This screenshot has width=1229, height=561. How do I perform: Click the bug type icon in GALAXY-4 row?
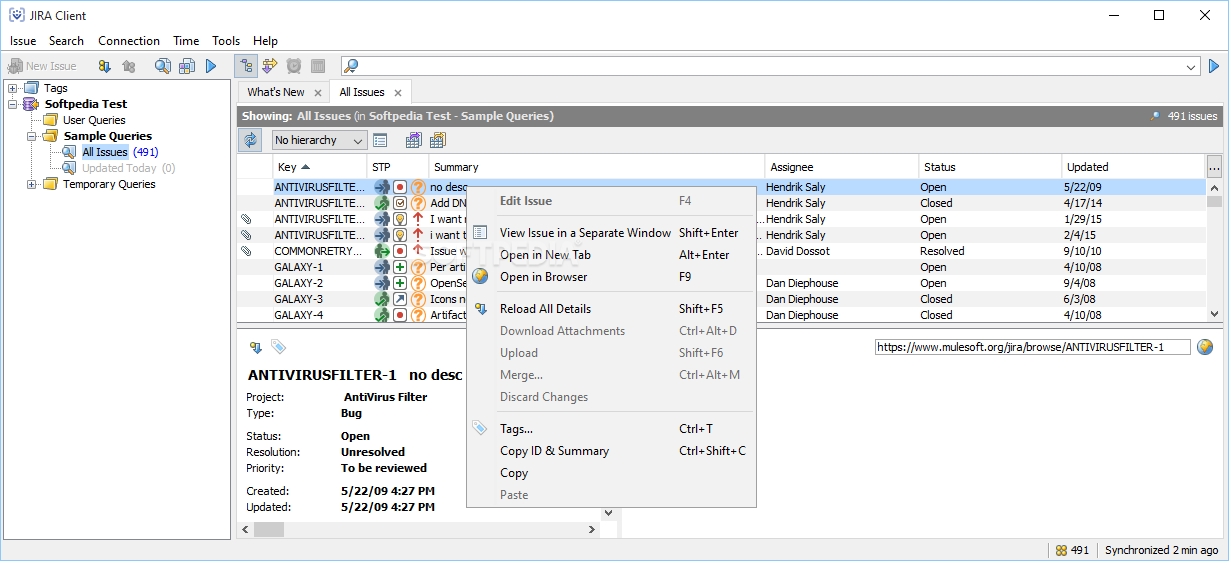[x=400, y=315]
